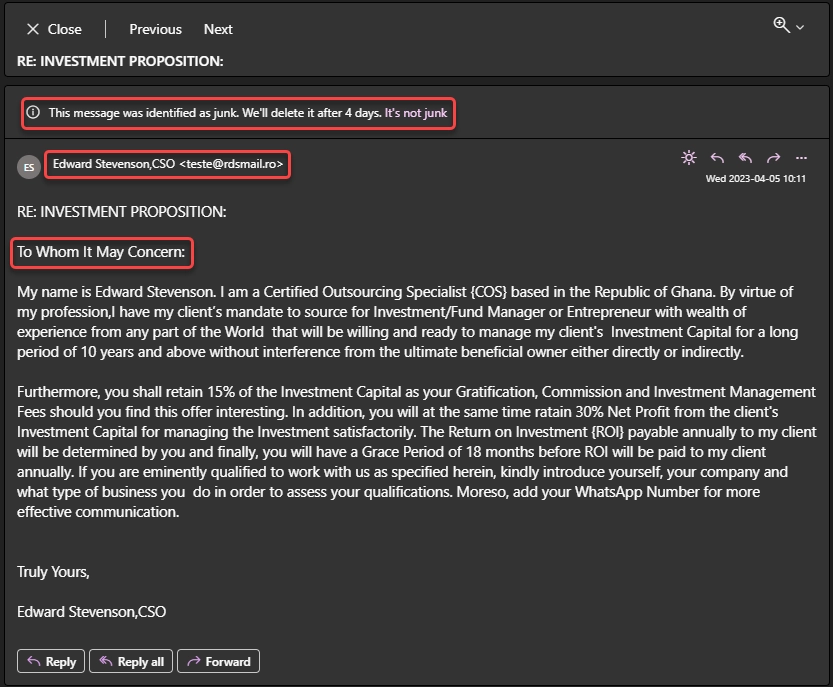Mark message as 'It's not junk'
The width and height of the screenshot is (833, 687).
pyautogui.click(x=416, y=113)
